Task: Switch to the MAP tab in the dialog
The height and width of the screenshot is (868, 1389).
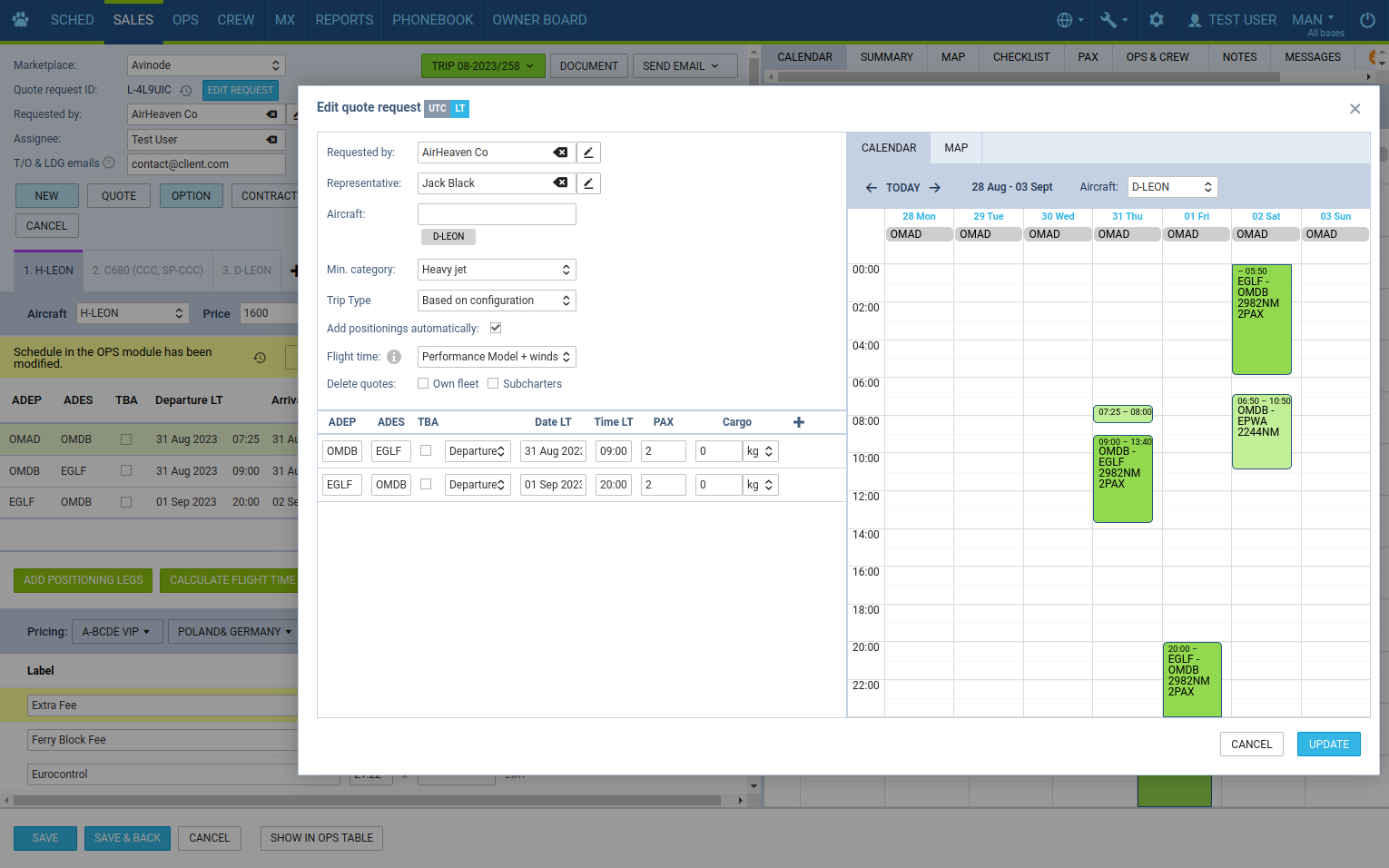Action: point(956,148)
